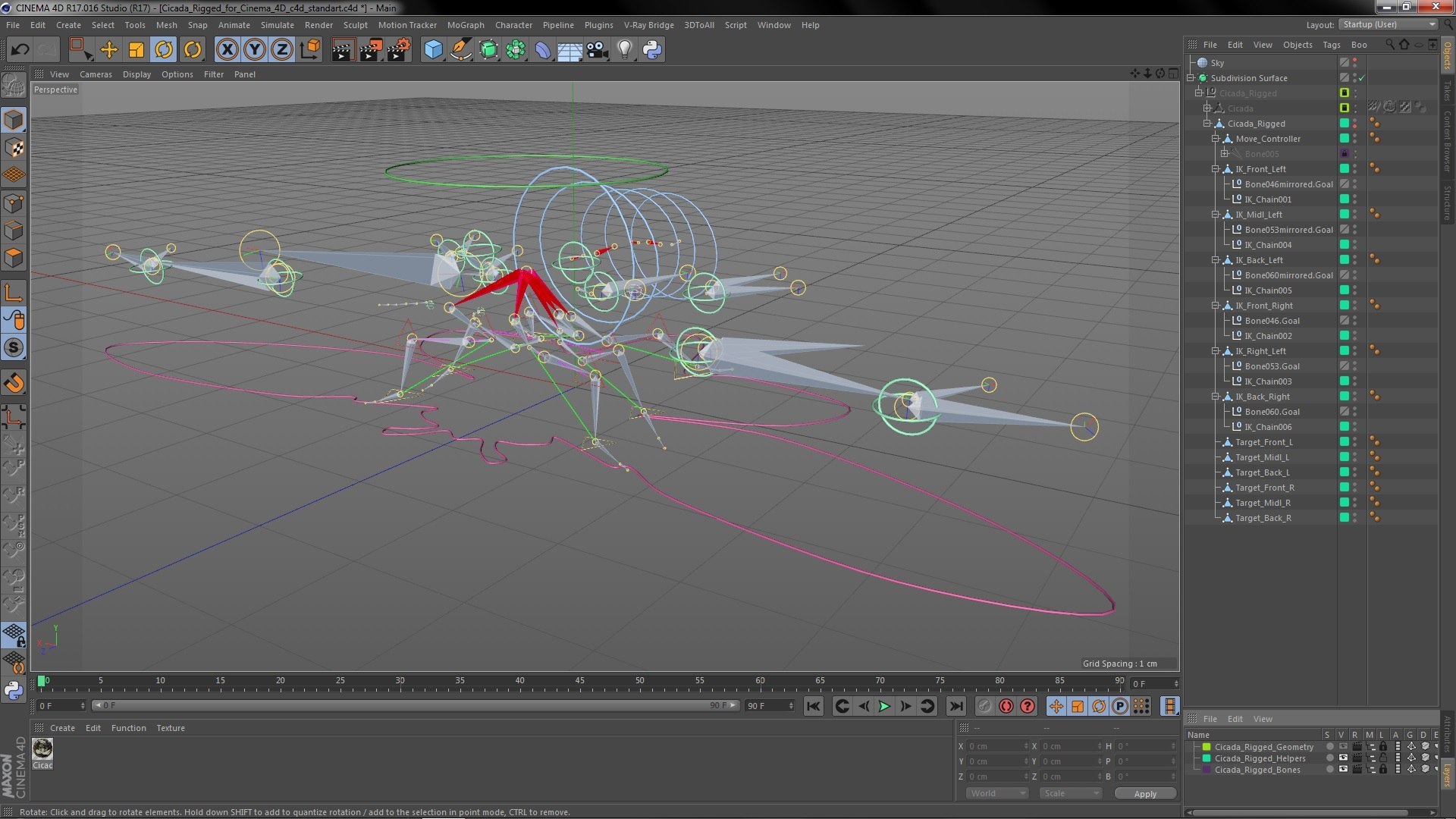The width and height of the screenshot is (1456, 819).
Task: Open the viewport Display menu
Action: pos(136,74)
